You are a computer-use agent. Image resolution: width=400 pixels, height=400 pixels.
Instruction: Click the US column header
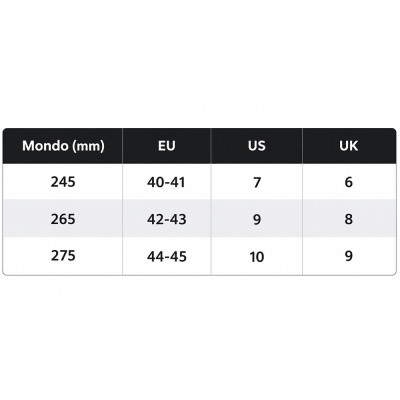click(257, 146)
